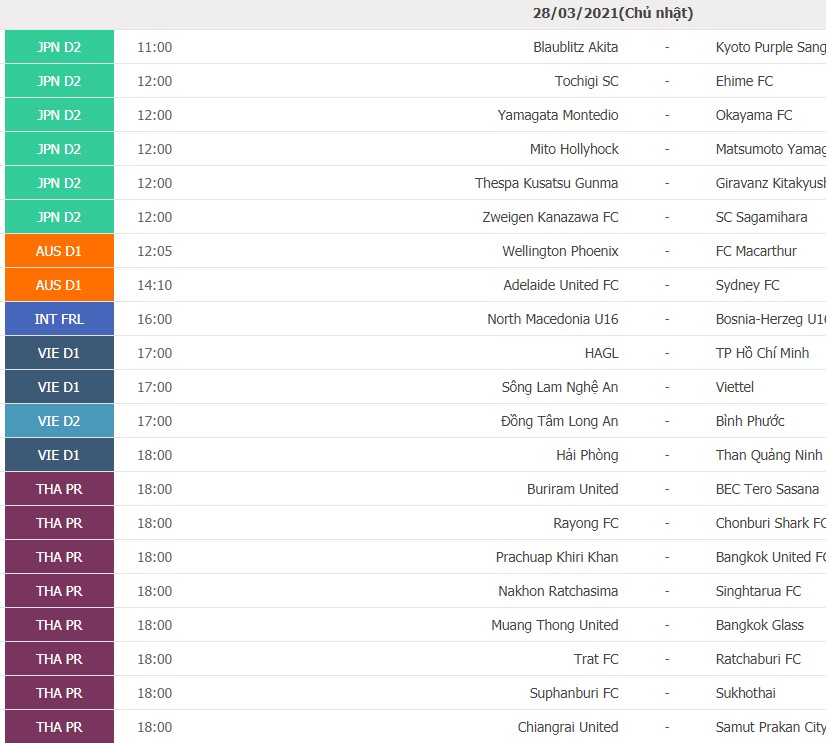Select Thespa Kusatsu Gunma team name
This screenshot has width=829, height=743.
[x=547, y=183]
